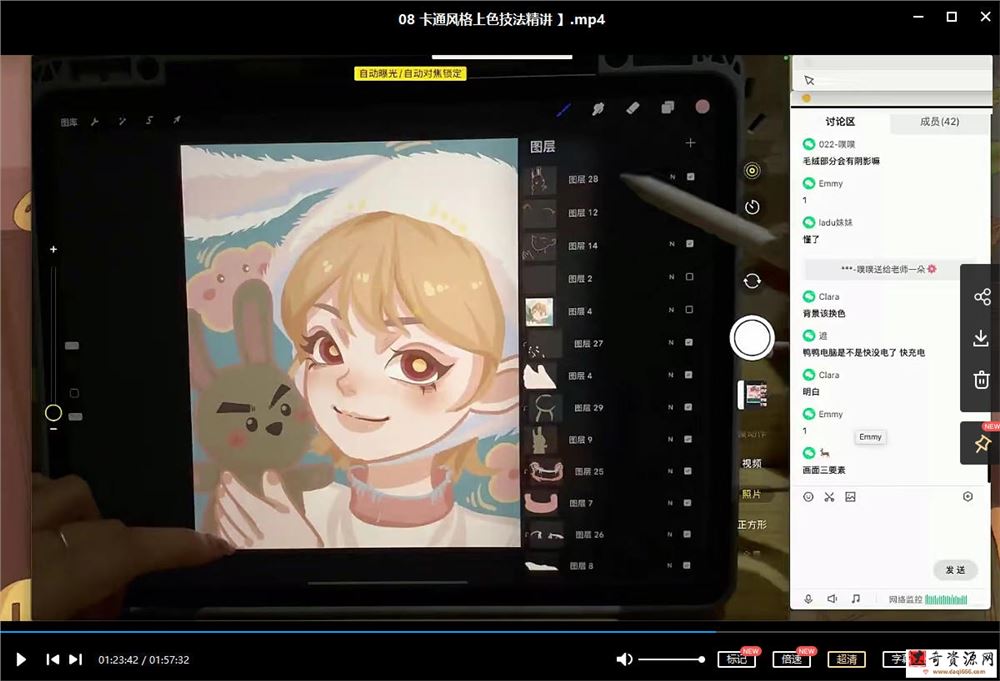The image size is (1000, 681).
Task: Toggle the speaker icon in chat panel
Action: coord(832,599)
